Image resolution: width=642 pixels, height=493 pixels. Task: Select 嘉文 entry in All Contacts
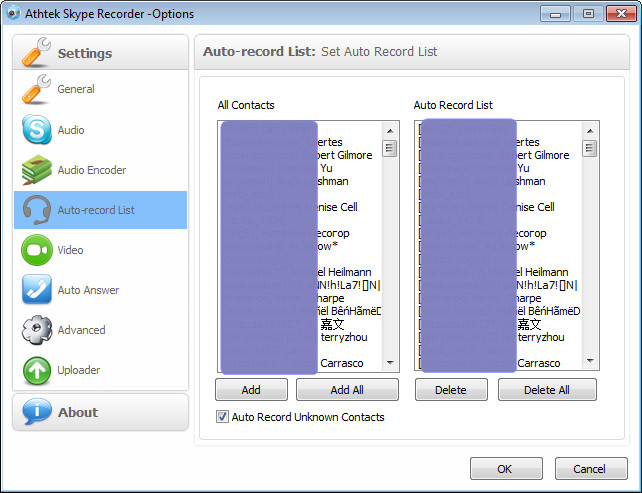[300, 324]
